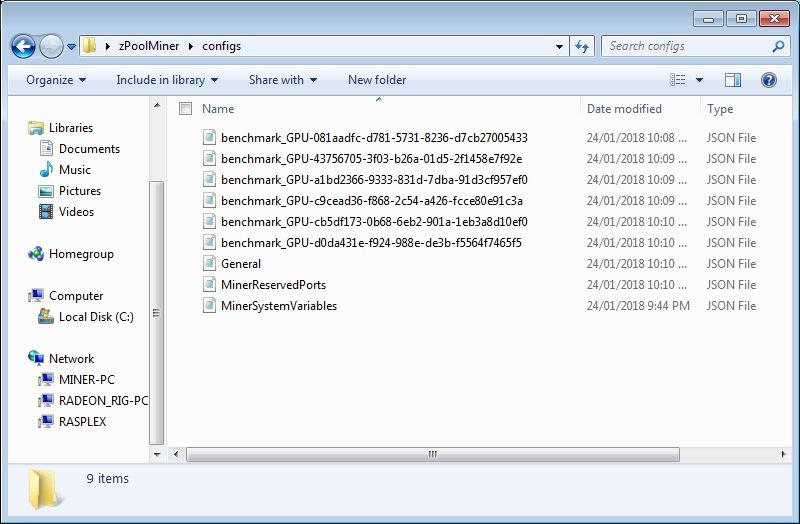The height and width of the screenshot is (524, 800).
Task: Select file name benchmark_GPU-081aadfc-d781-5731-8236-d7cb27005433
Action: tap(374, 138)
